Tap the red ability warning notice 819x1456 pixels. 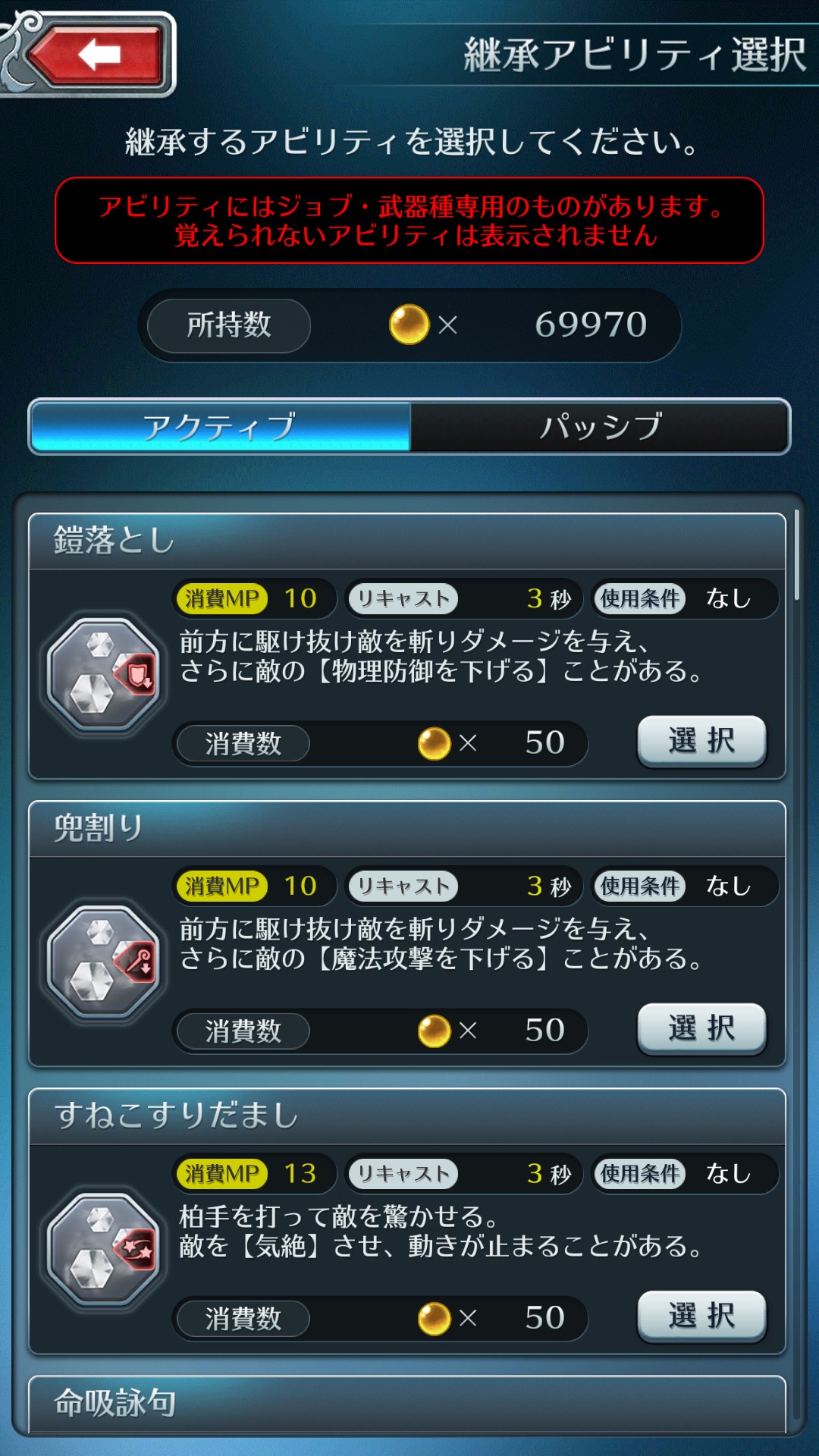point(409,221)
